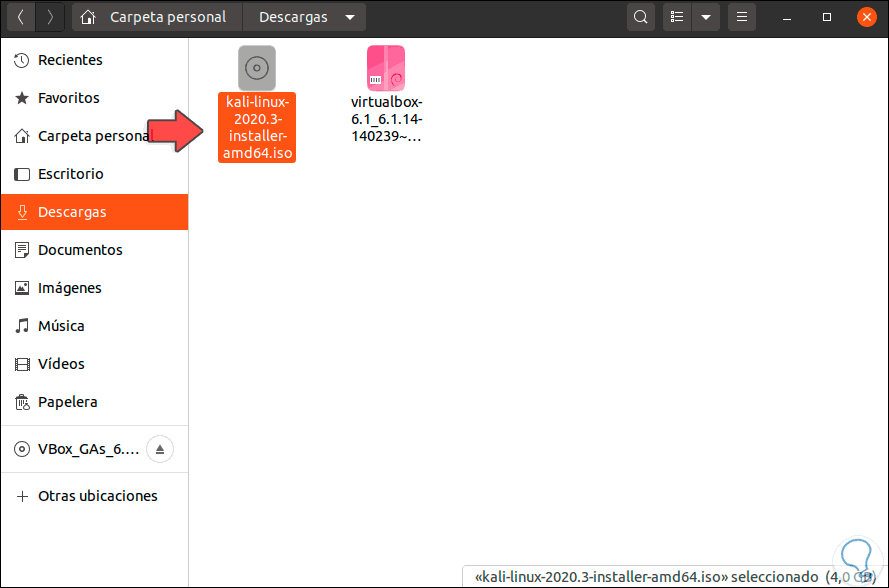
Task: Click the home icon in path bar
Action: 87,17
